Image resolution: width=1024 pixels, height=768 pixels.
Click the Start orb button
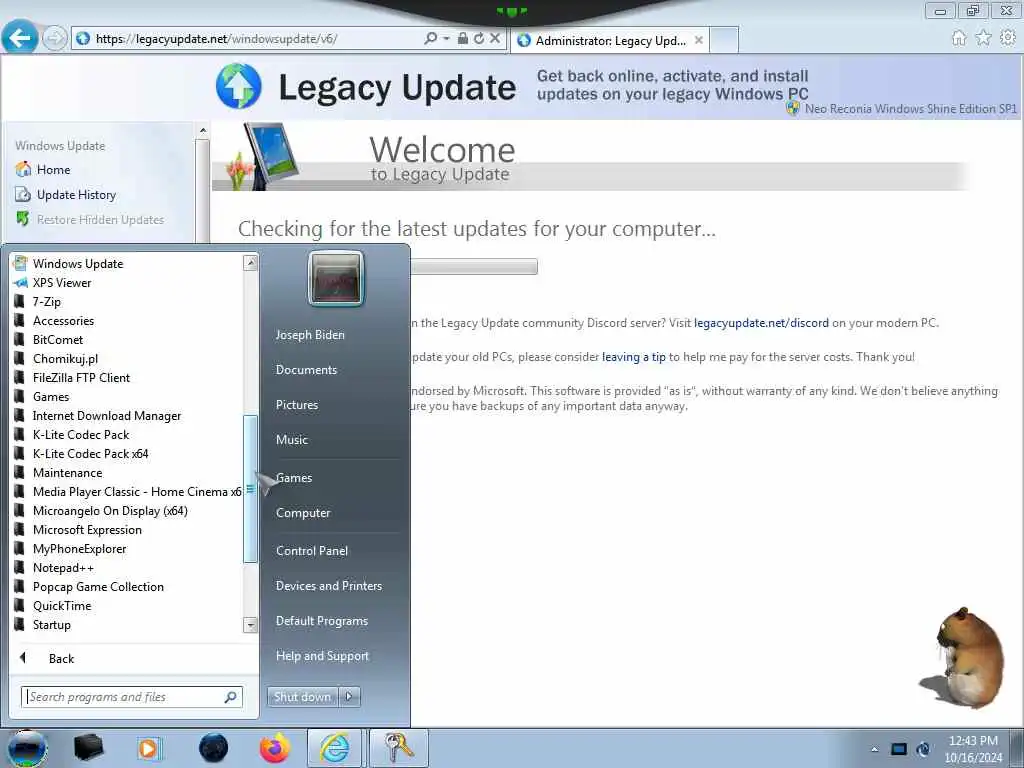(x=26, y=748)
